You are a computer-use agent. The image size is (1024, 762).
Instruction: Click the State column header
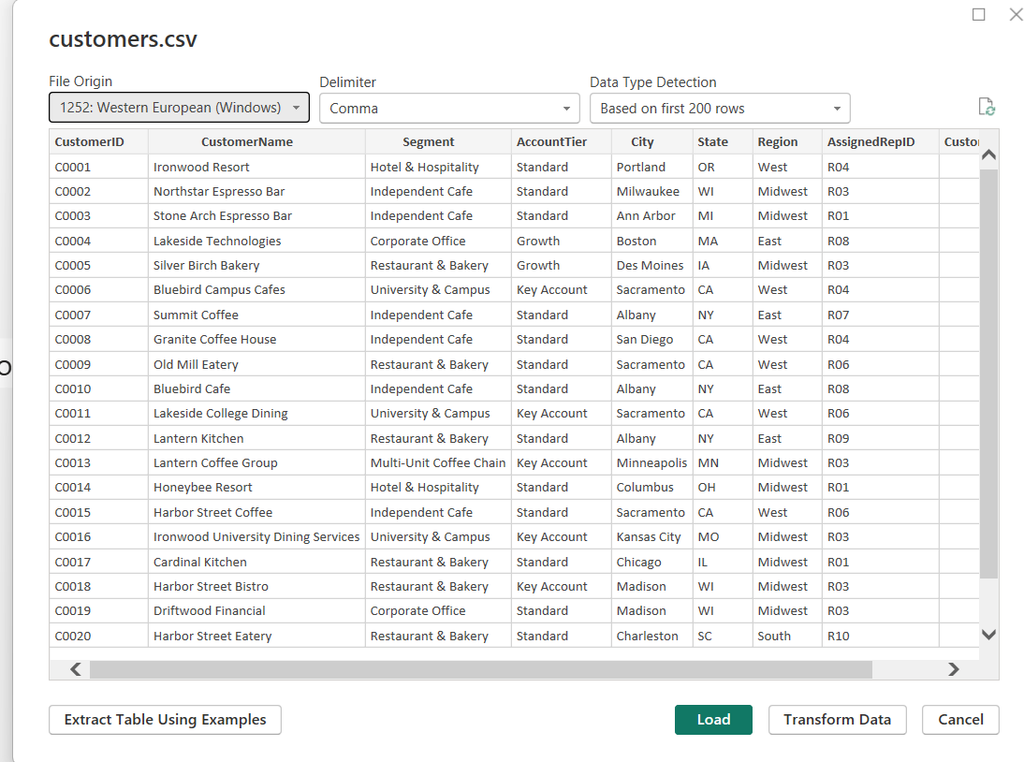(722, 142)
